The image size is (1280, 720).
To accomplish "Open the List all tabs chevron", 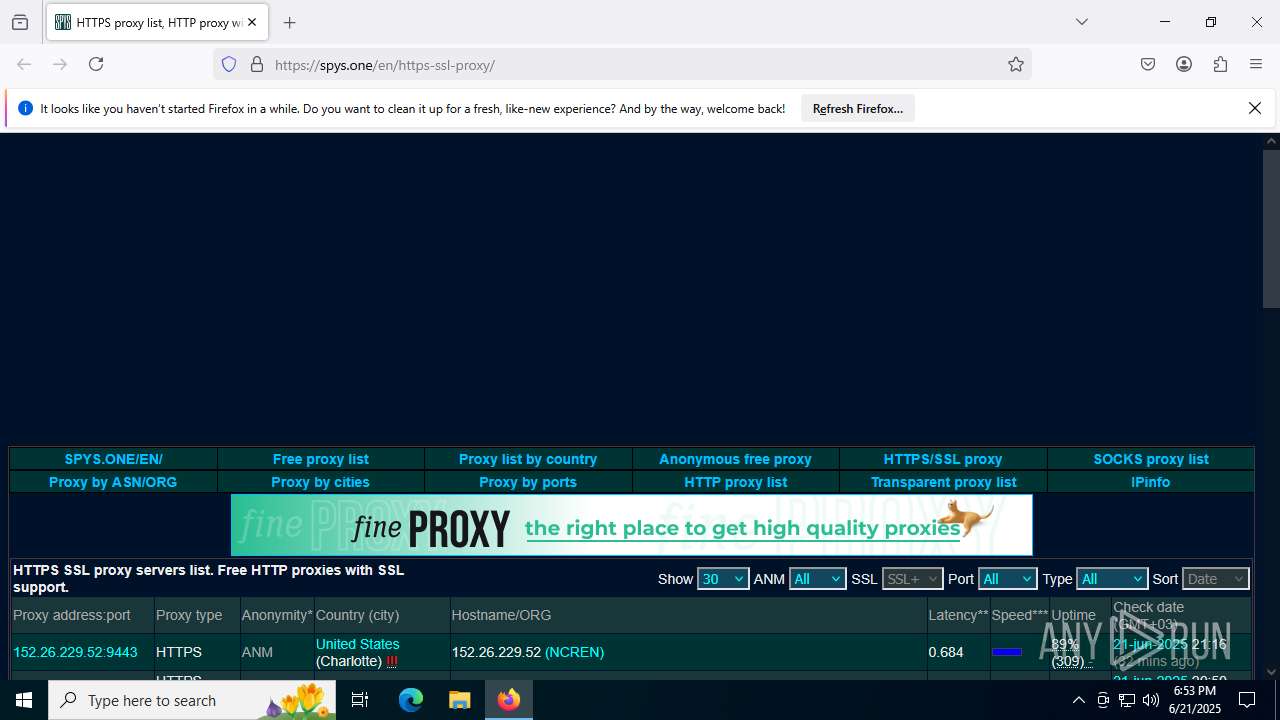I will coord(1081,22).
